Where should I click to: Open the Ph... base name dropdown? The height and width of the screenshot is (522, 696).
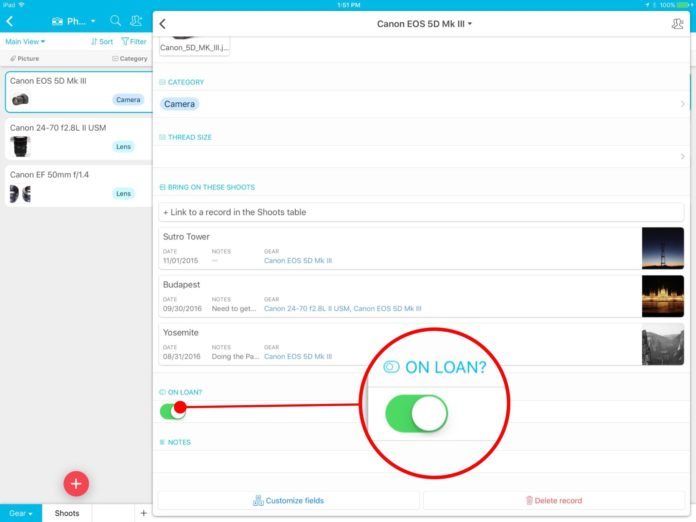74,21
